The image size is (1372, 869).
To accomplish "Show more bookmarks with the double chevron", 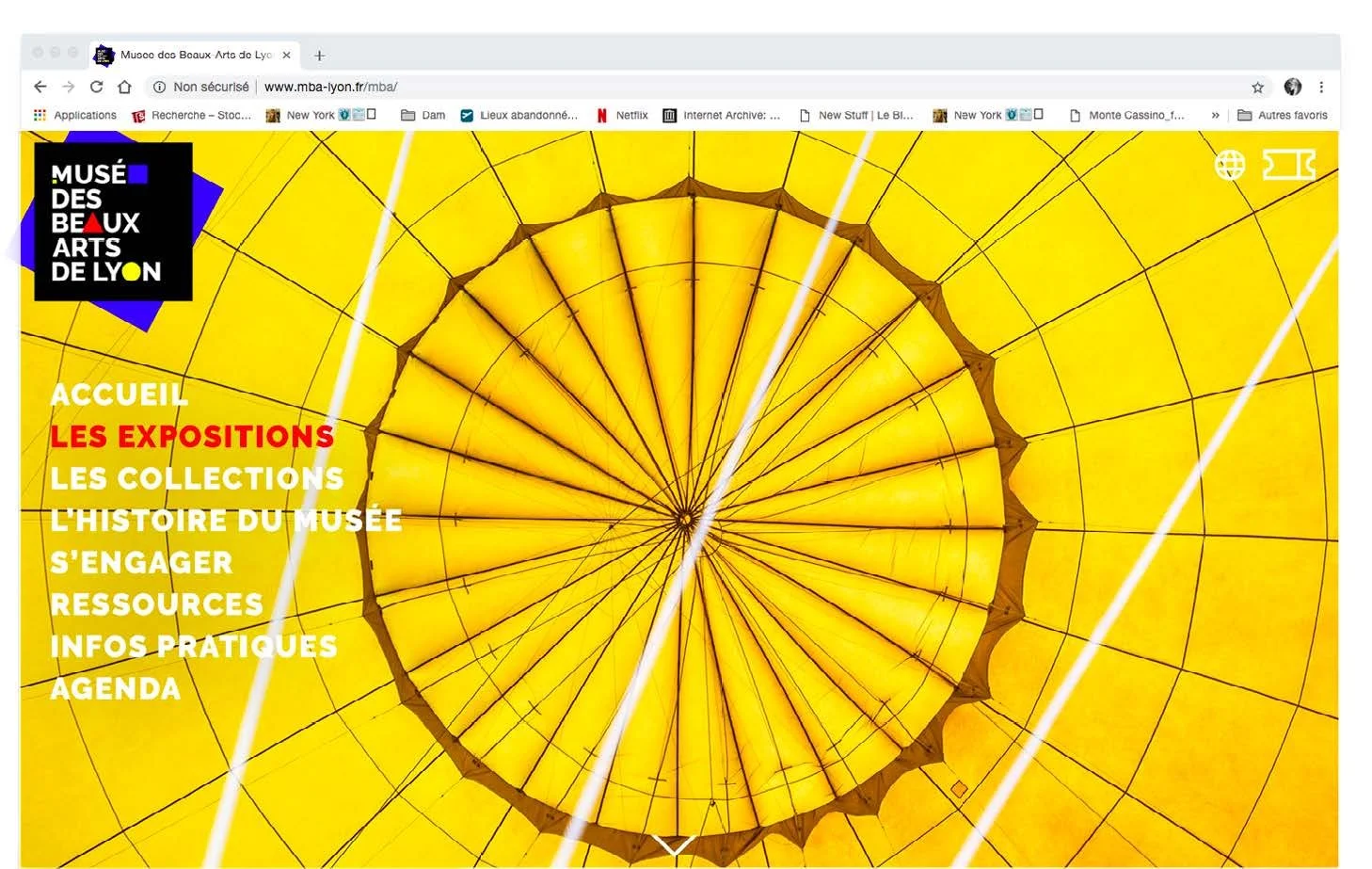I will point(1215,115).
